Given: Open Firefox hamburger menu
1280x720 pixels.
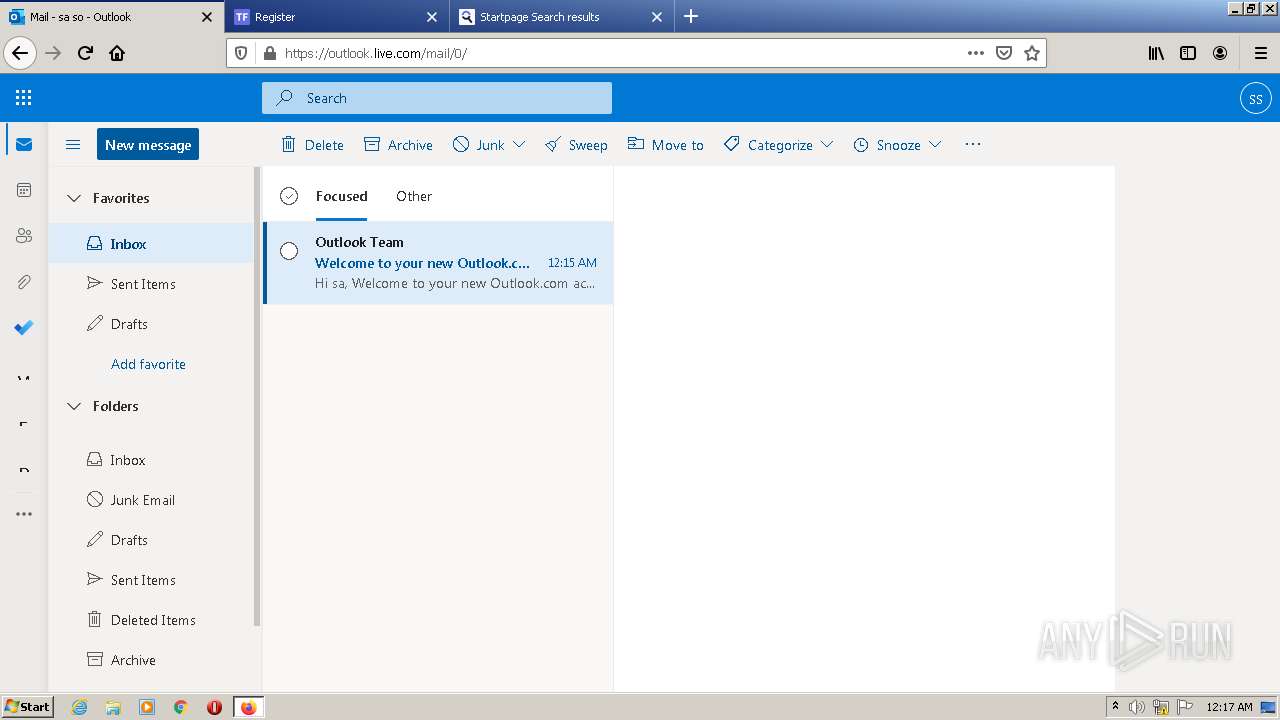Looking at the screenshot, I should pyautogui.click(x=1260, y=53).
